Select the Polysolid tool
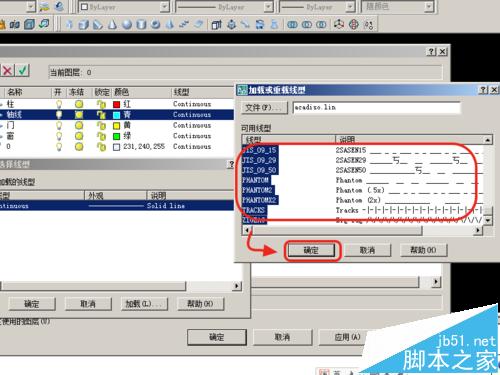The width and height of the screenshot is (500, 375). pyautogui.click(x=69, y=25)
